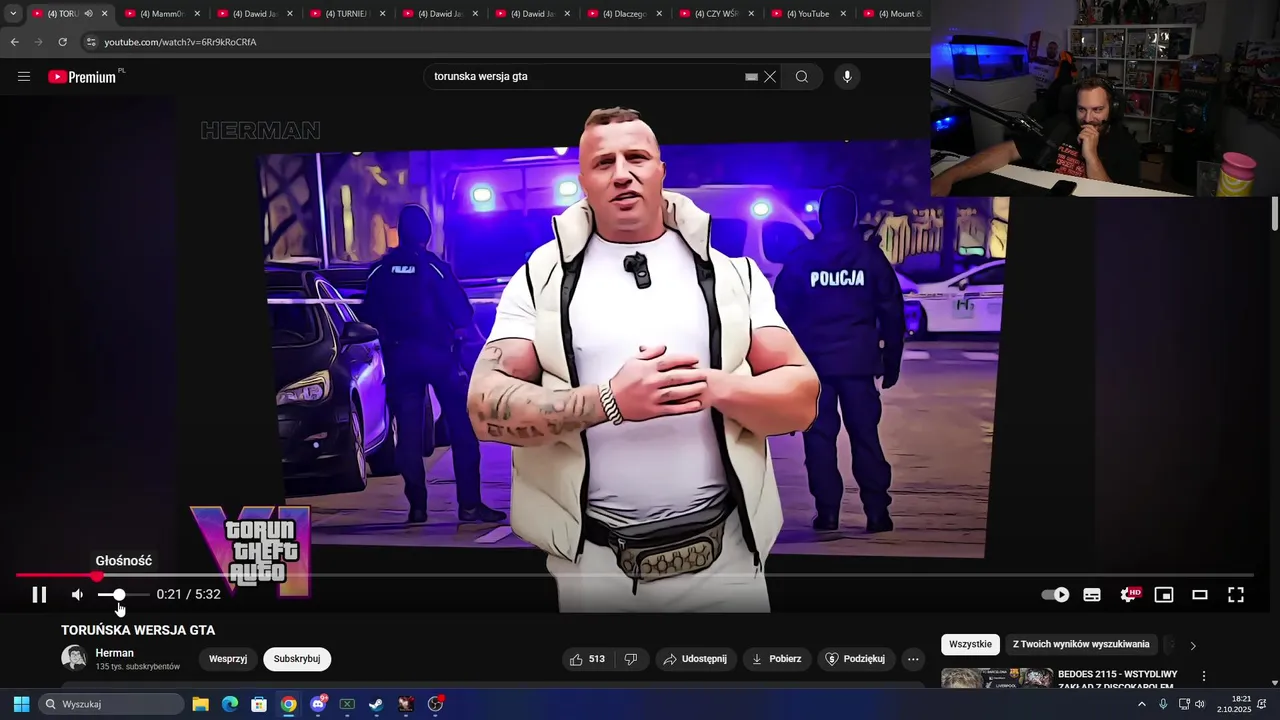This screenshot has height=720, width=1280.
Task: Click the Wesprzyj join button
Action: 228,659
